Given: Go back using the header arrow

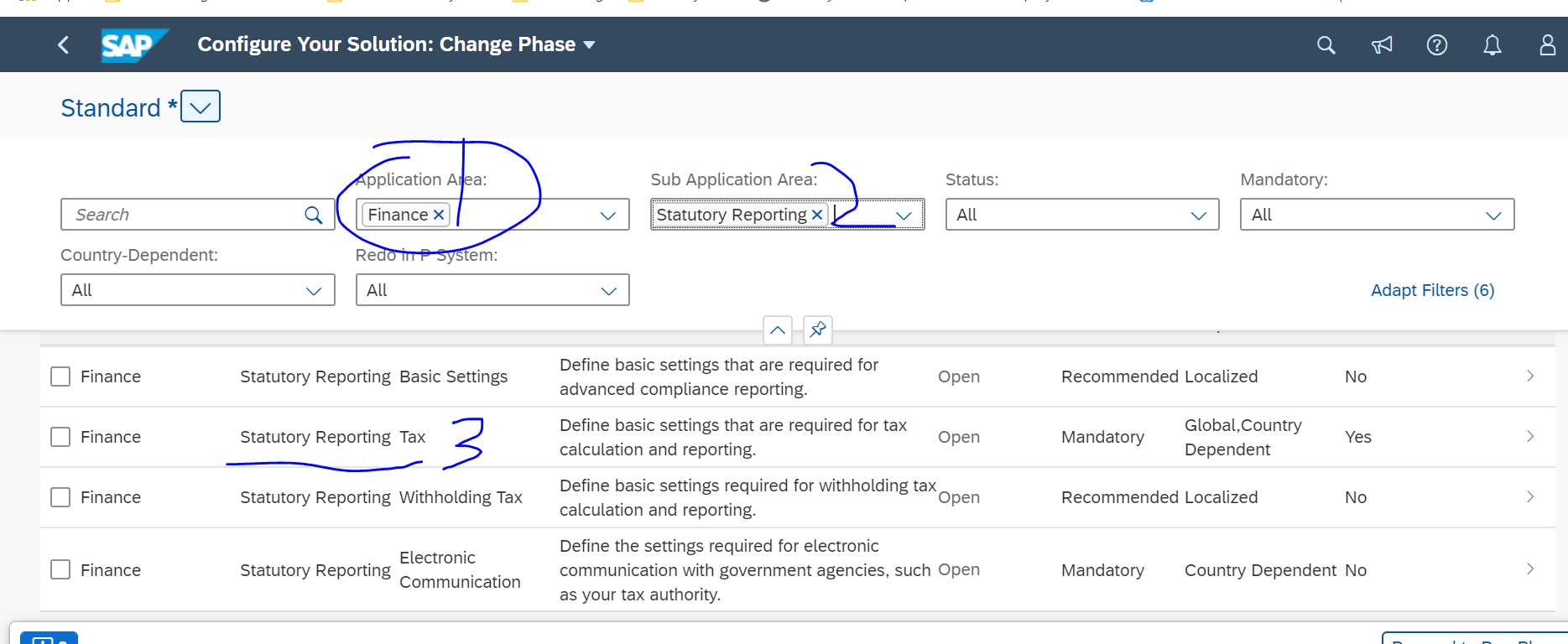Looking at the screenshot, I should tap(63, 44).
